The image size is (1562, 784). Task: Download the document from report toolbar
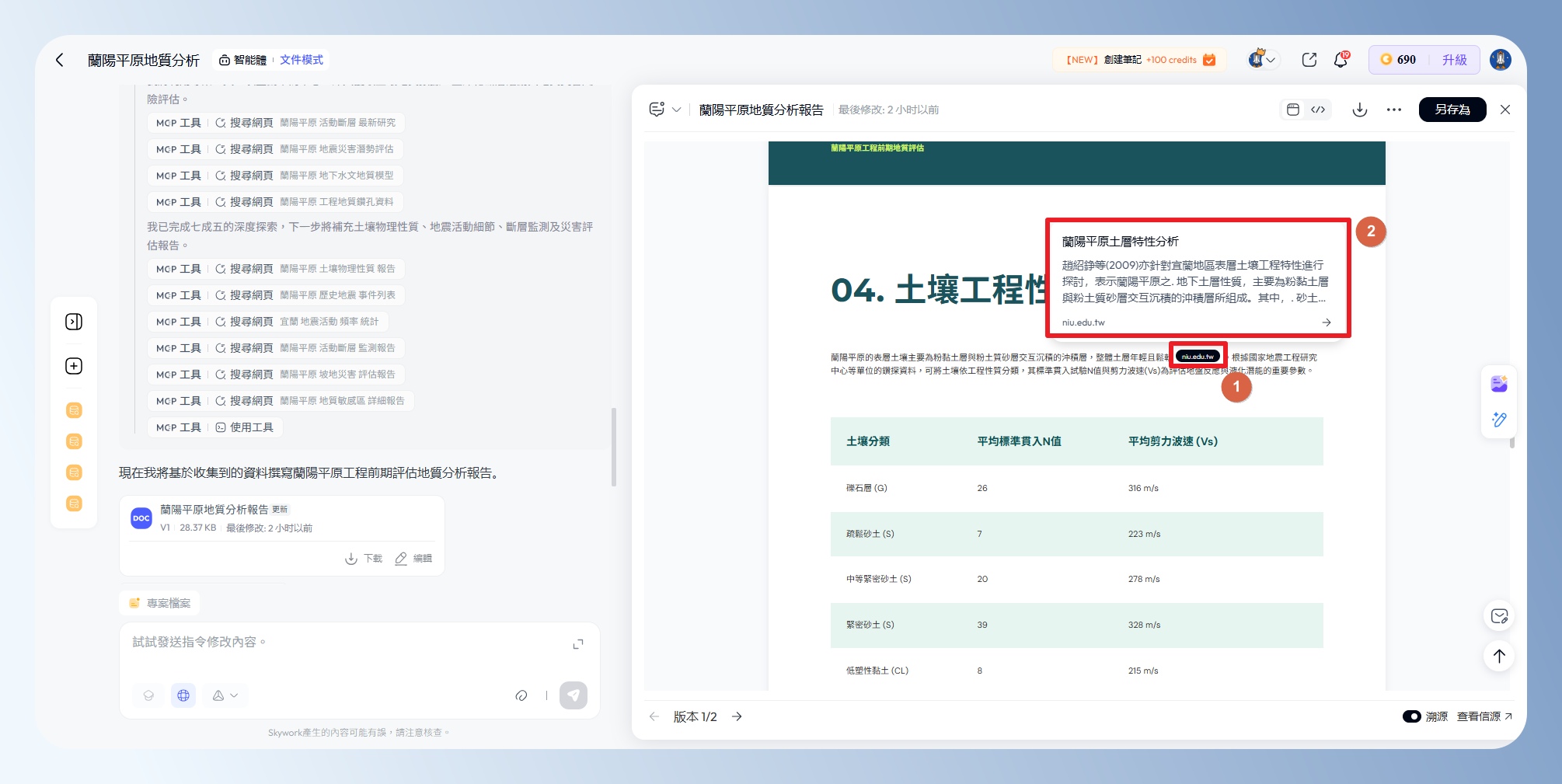point(1359,110)
